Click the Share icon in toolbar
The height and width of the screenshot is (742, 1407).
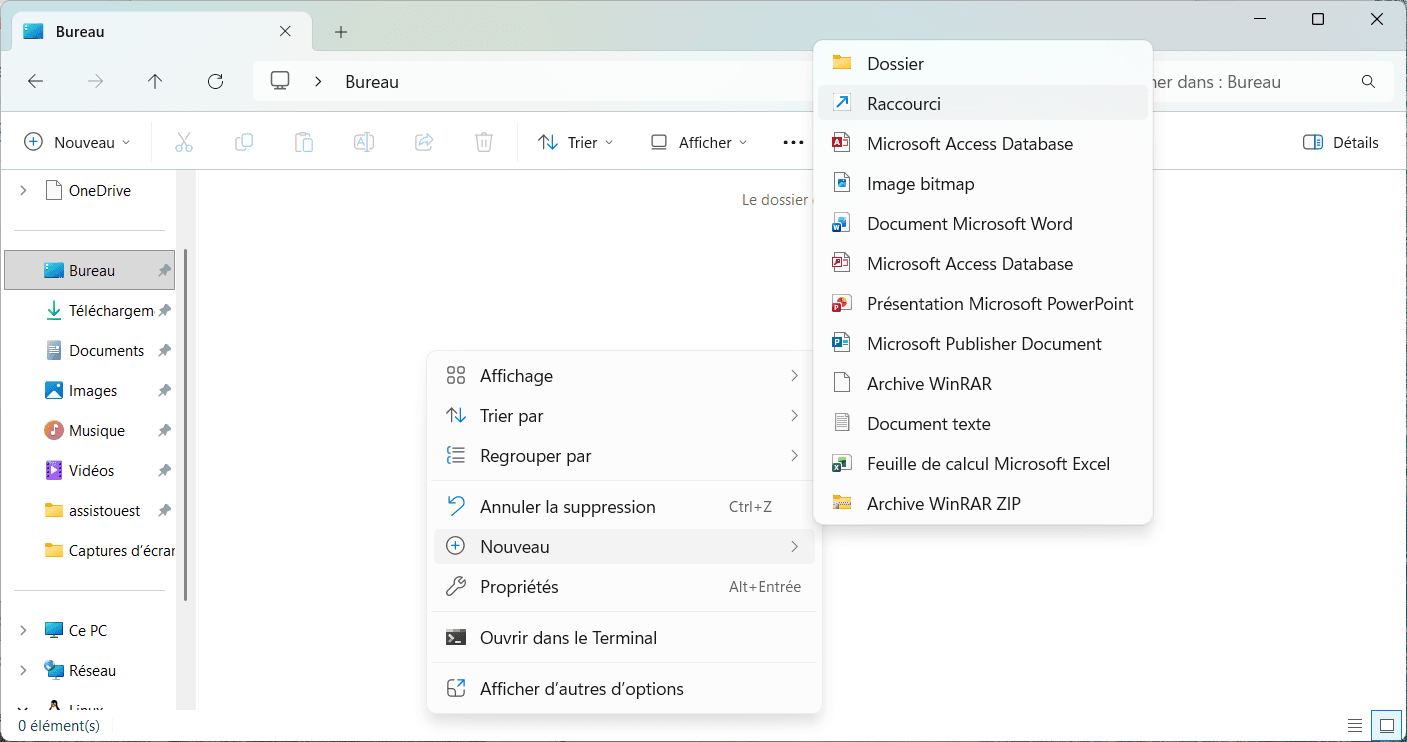[x=424, y=143]
